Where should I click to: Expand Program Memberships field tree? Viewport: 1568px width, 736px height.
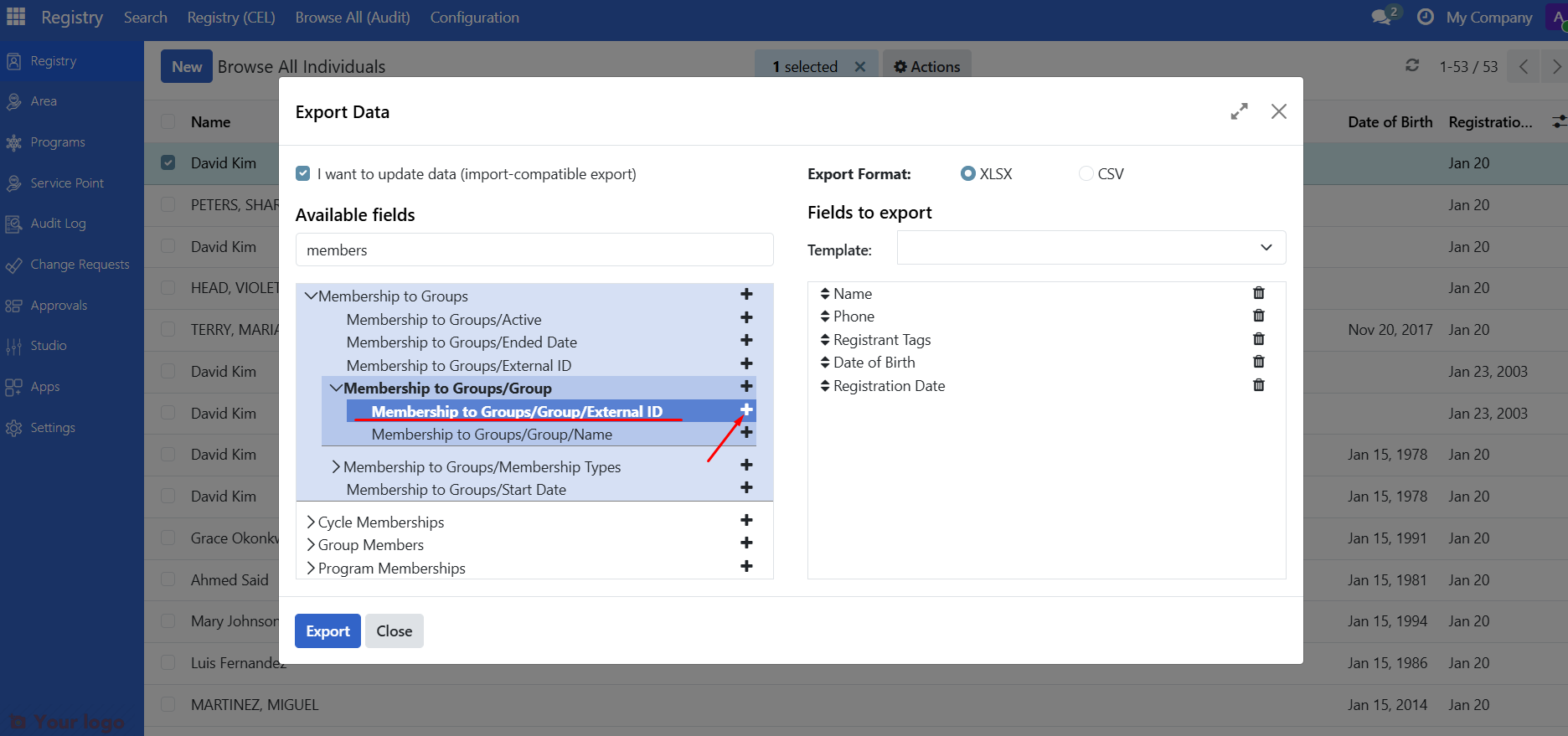coord(311,568)
